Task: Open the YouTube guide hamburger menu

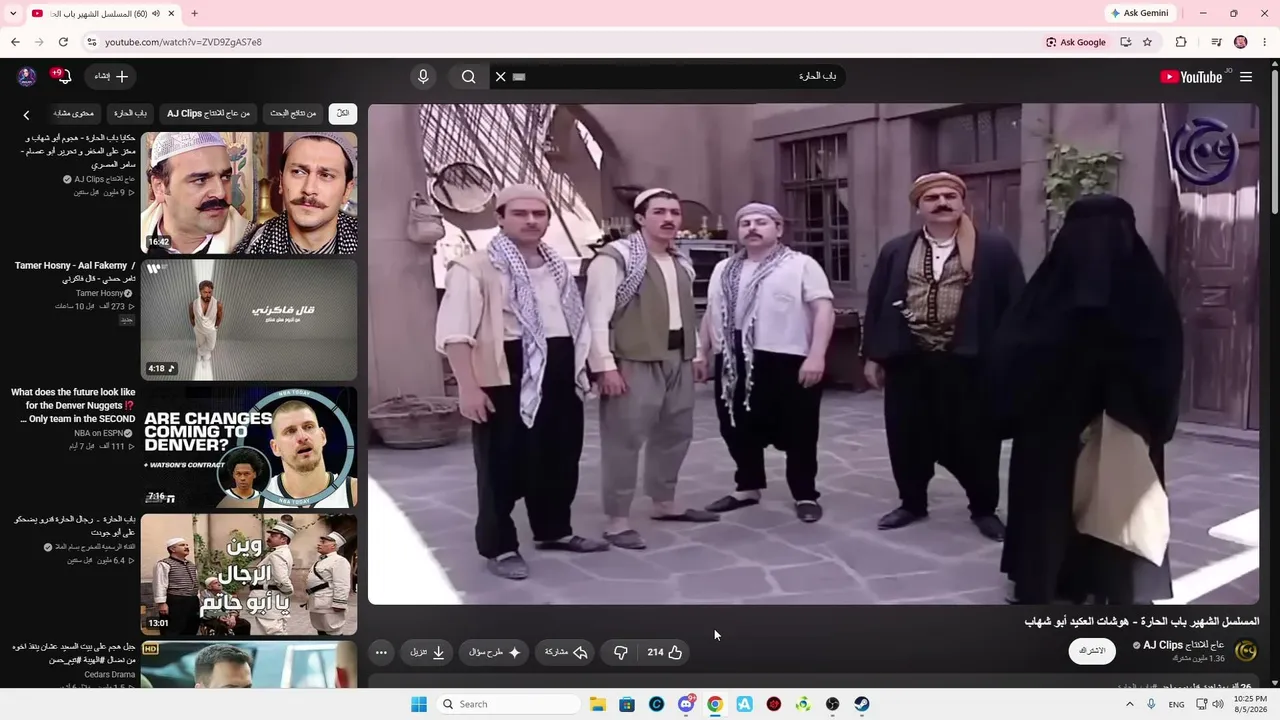Action: (1246, 77)
